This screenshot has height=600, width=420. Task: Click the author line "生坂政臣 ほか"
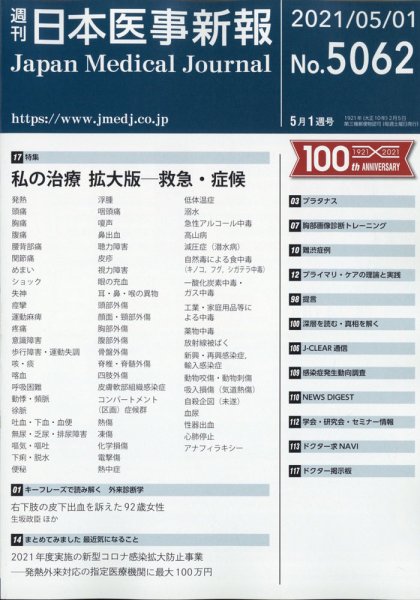click(35, 519)
